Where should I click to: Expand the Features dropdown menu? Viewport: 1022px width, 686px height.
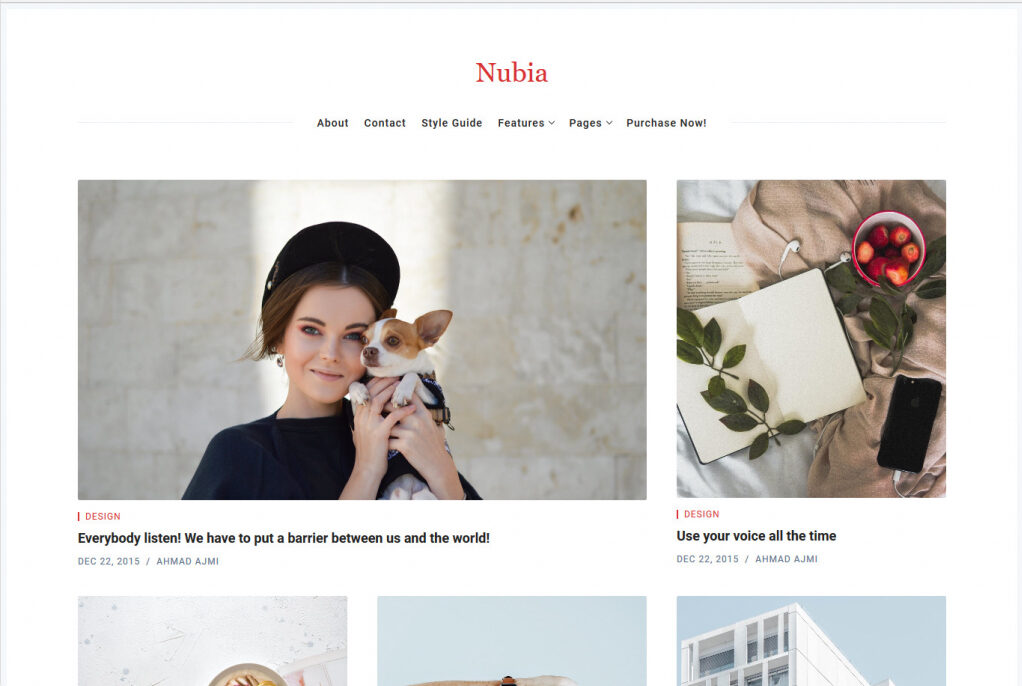click(x=526, y=123)
